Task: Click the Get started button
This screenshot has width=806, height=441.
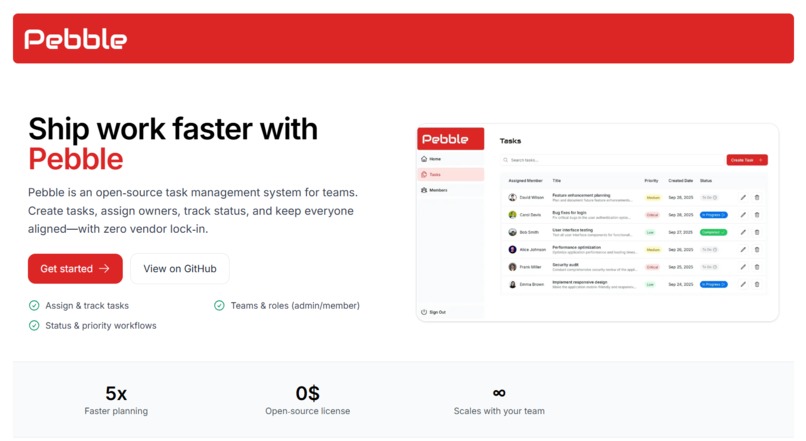Action: point(75,268)
